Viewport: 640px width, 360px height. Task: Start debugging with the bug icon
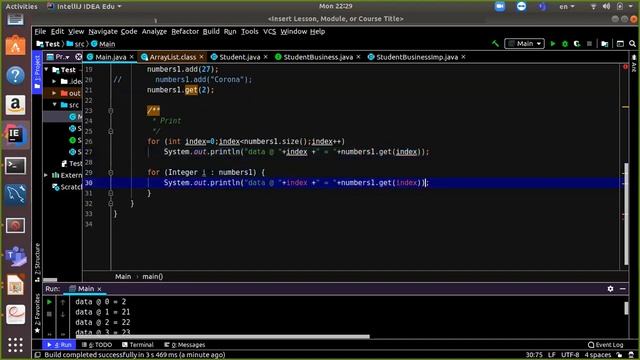[565, 44]
